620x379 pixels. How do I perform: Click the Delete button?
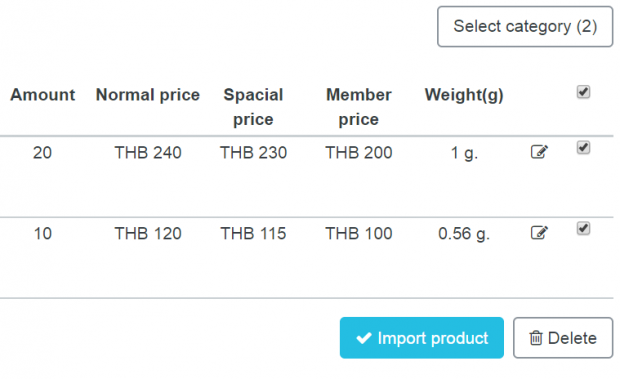[x=563, y=338]
